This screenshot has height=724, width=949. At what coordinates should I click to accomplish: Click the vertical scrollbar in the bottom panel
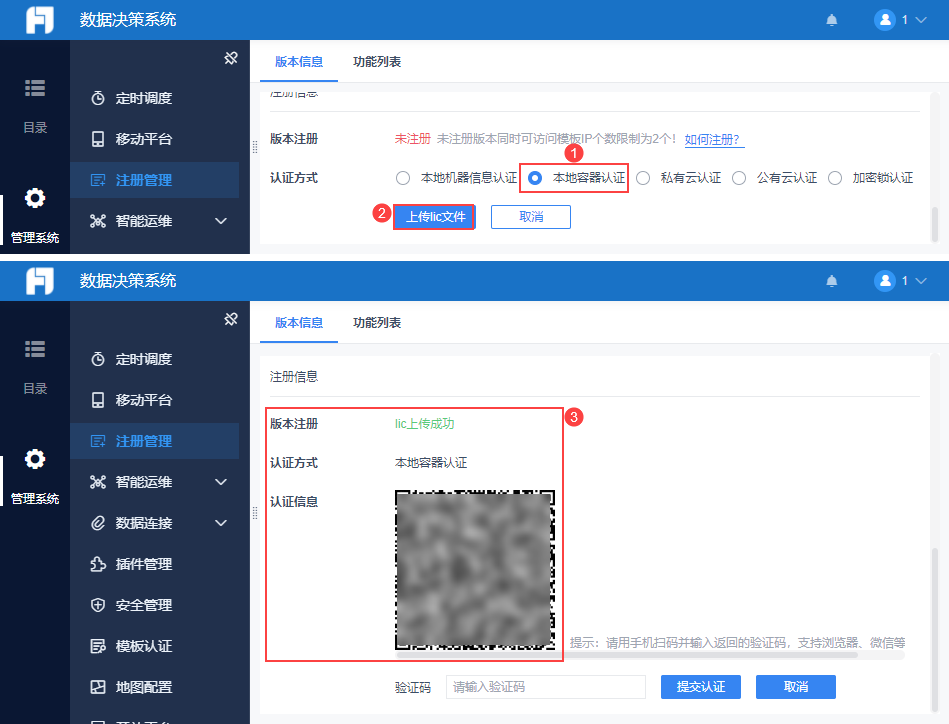tap(935, 629)
